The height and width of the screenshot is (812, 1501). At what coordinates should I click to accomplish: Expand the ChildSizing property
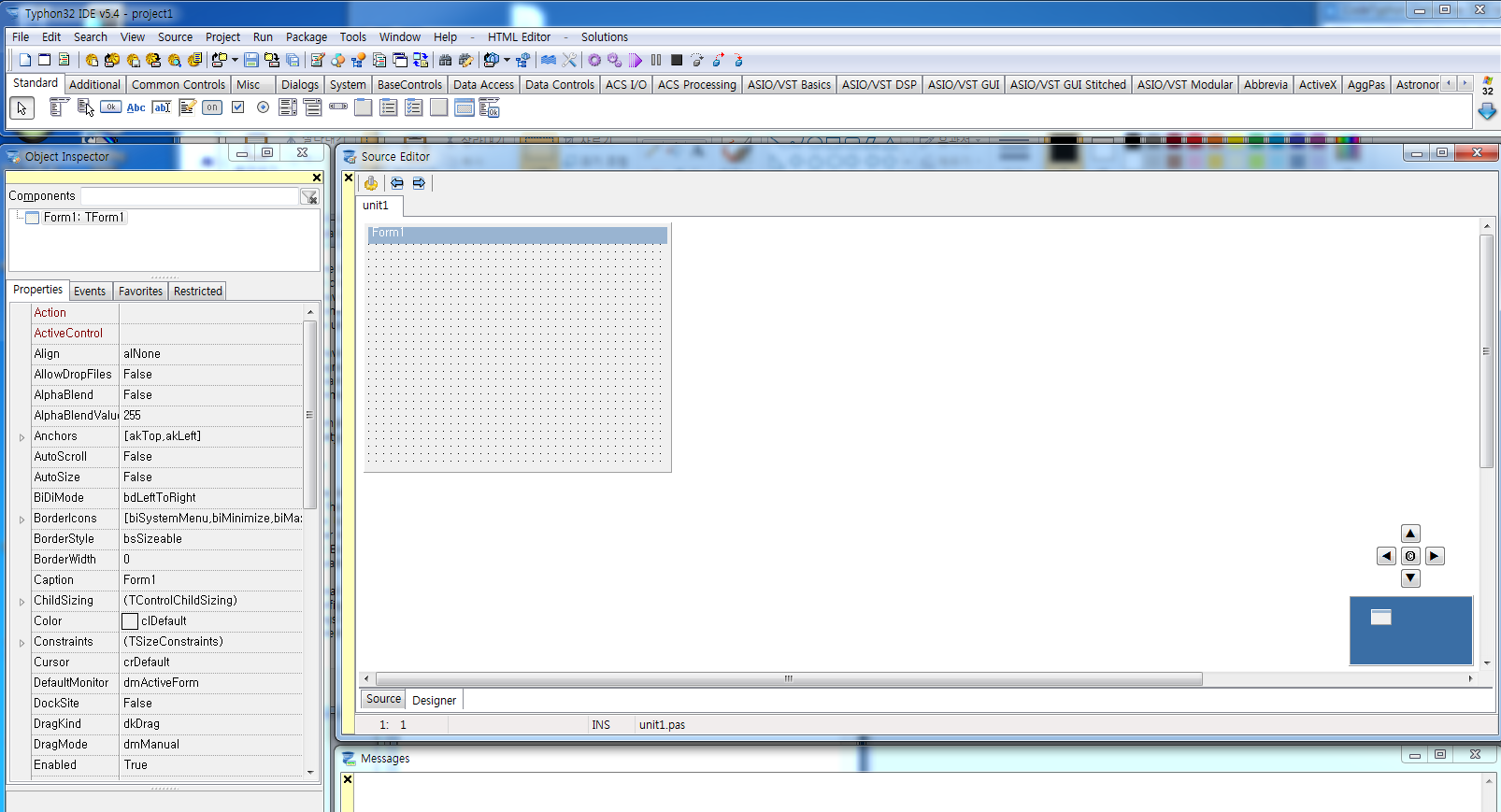(21, 601)
